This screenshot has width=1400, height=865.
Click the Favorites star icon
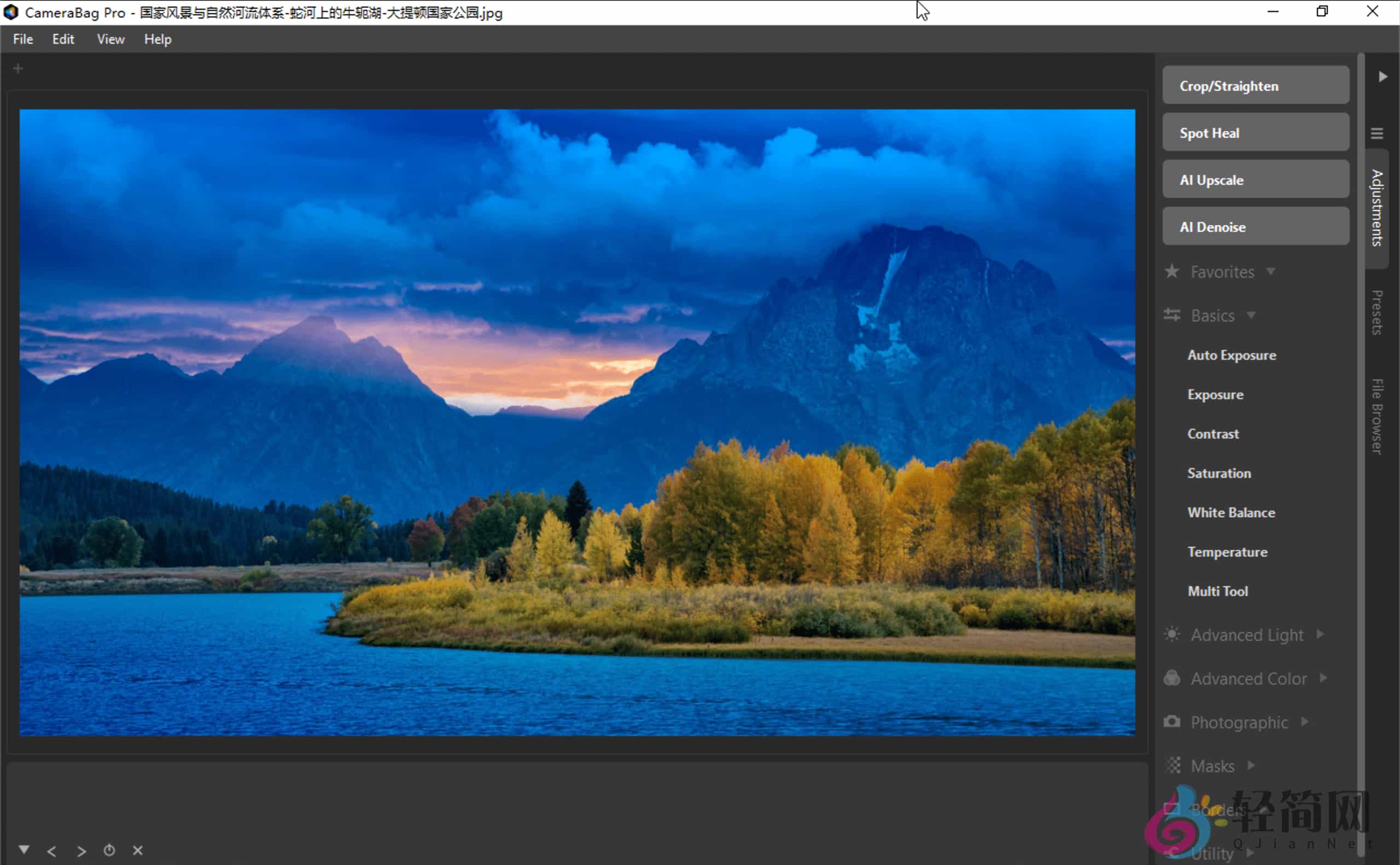[1172, 271]
